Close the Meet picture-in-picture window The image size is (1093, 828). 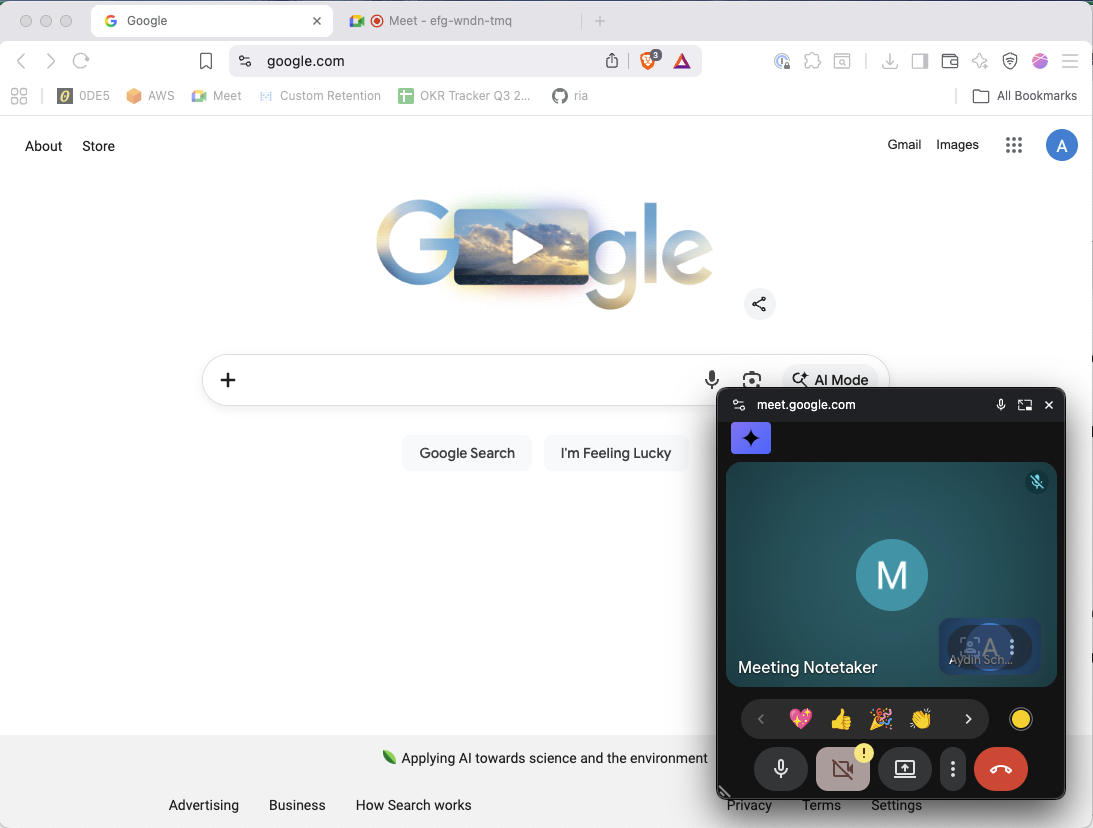coord(1048,405)
